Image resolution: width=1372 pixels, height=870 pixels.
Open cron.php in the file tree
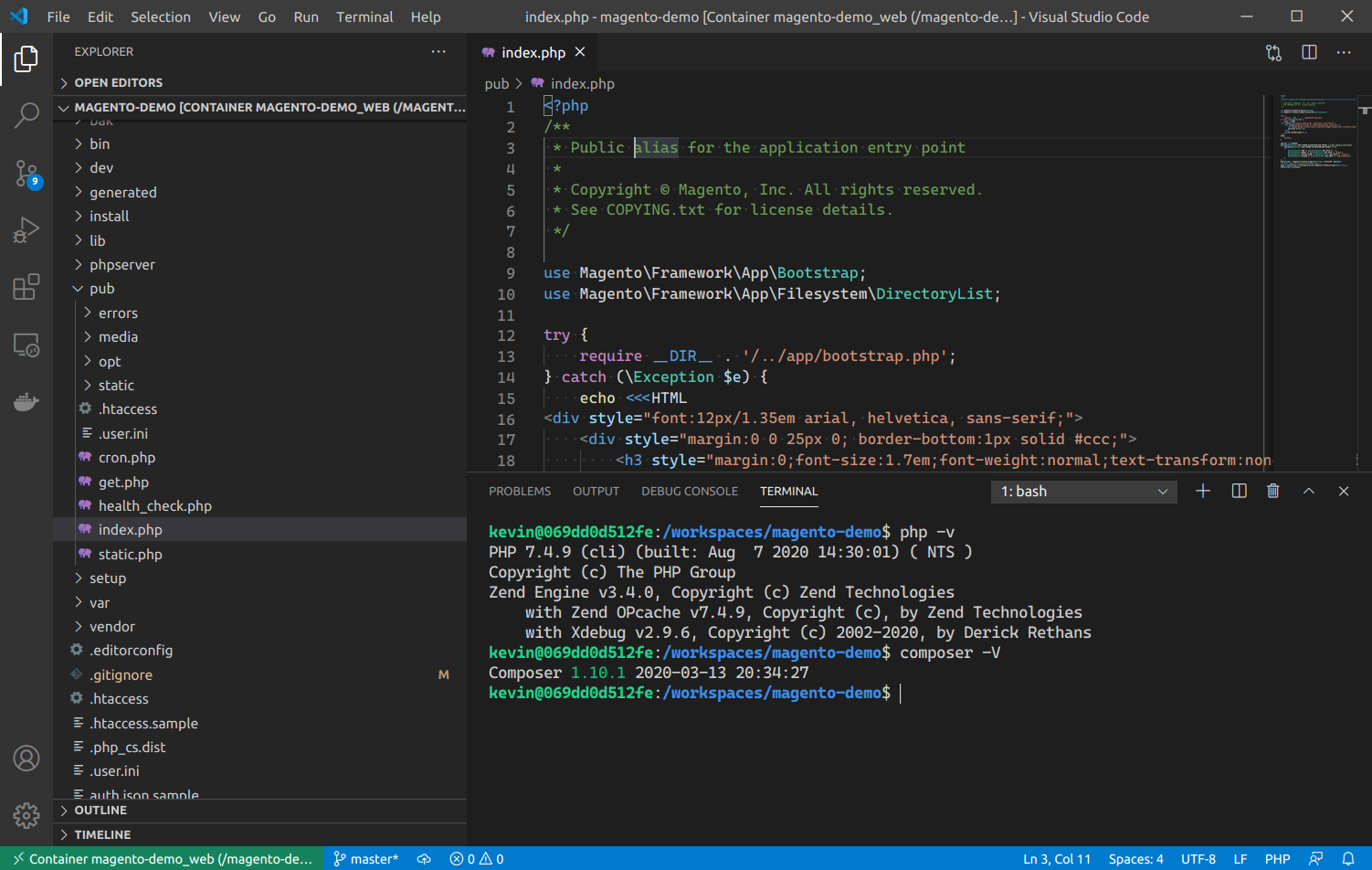260,458
